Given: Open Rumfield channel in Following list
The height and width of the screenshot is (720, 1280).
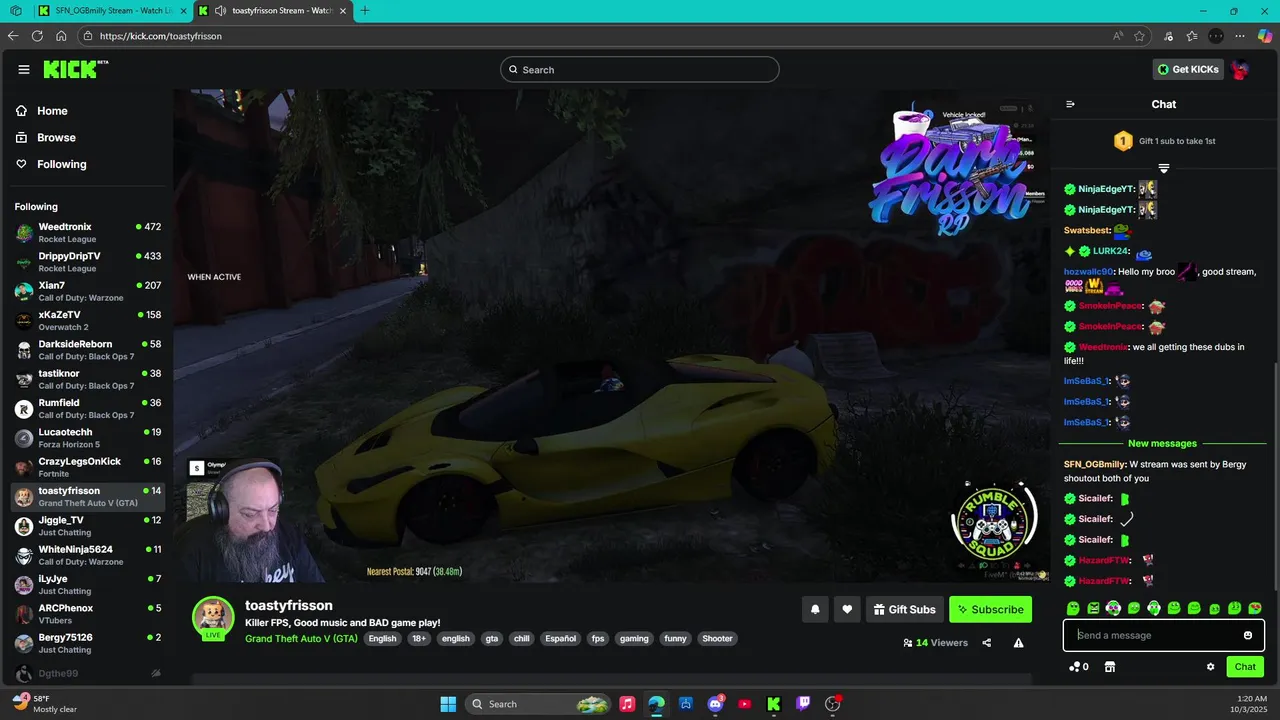Looking at the screenshot, I should (88, 409).
